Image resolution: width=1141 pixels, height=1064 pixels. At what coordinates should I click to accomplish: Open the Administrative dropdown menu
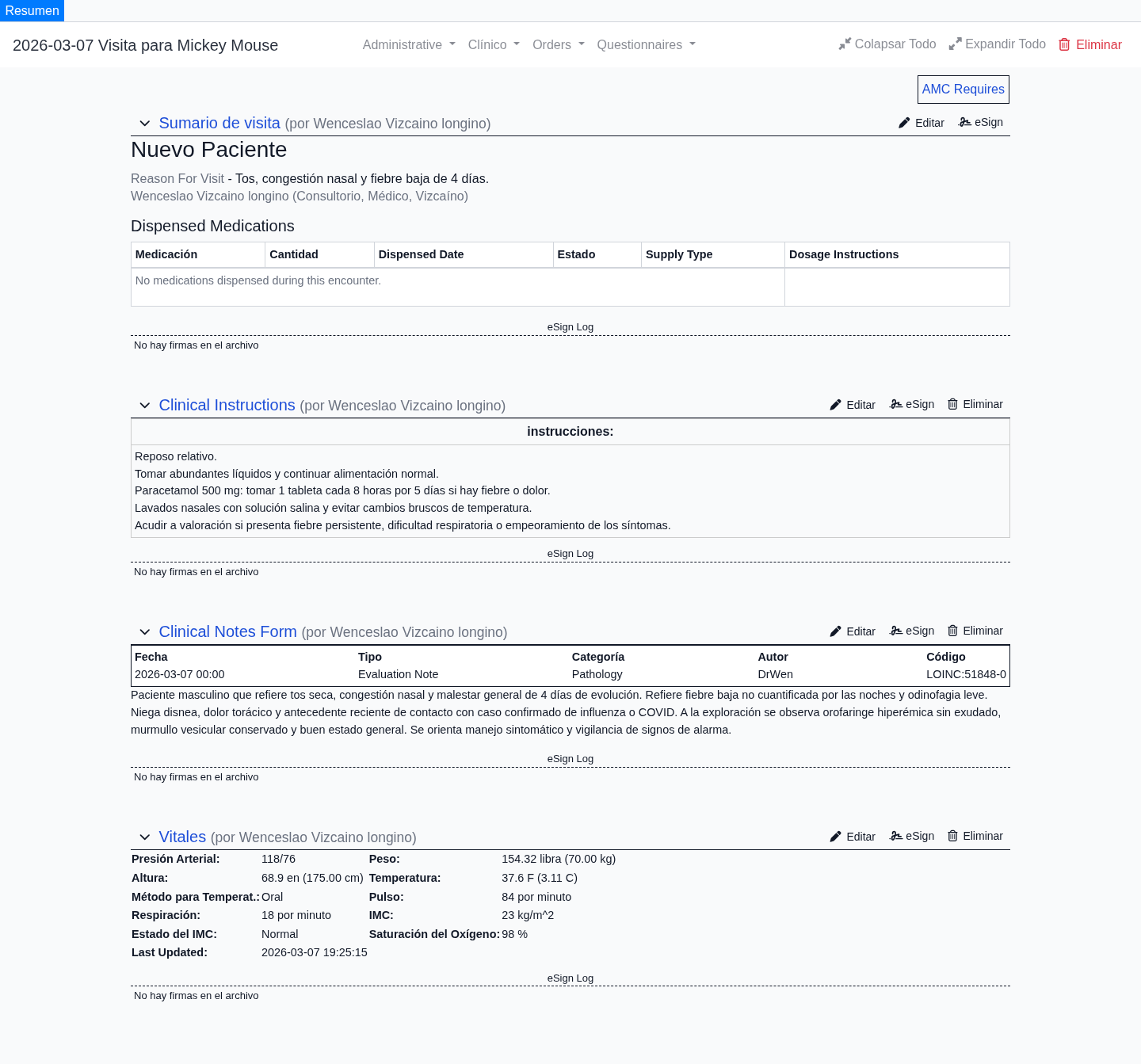[408, 45]
